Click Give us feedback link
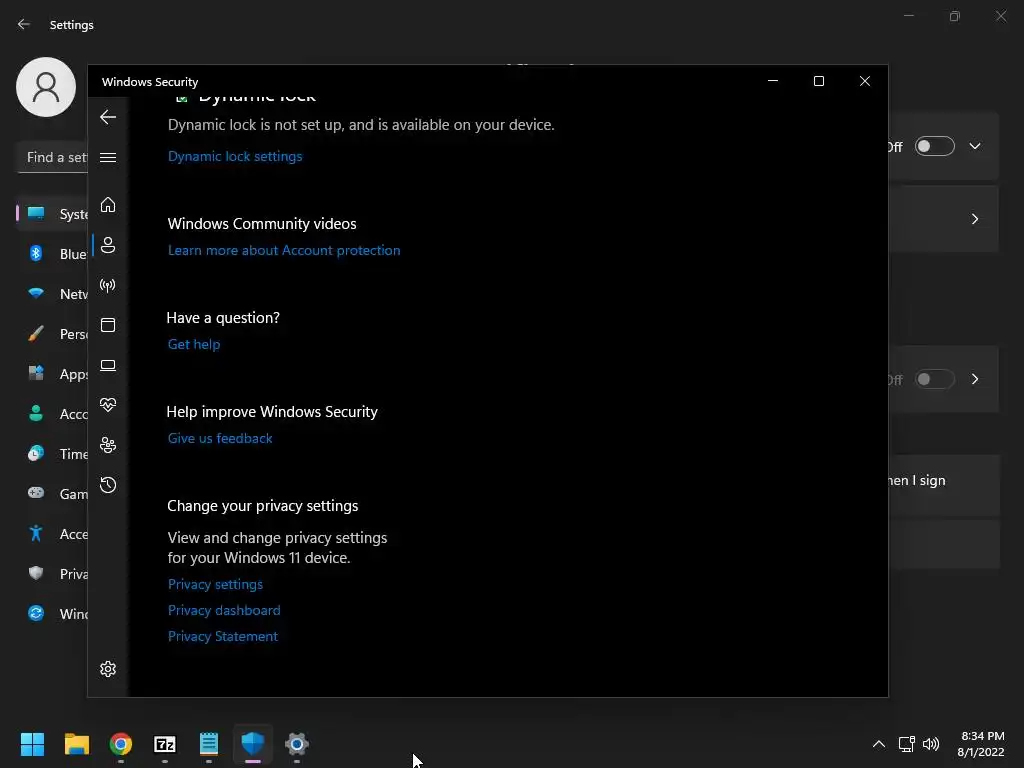This screenshot has width=1024, height=768. pyautogui.click(x=220, y=439)
